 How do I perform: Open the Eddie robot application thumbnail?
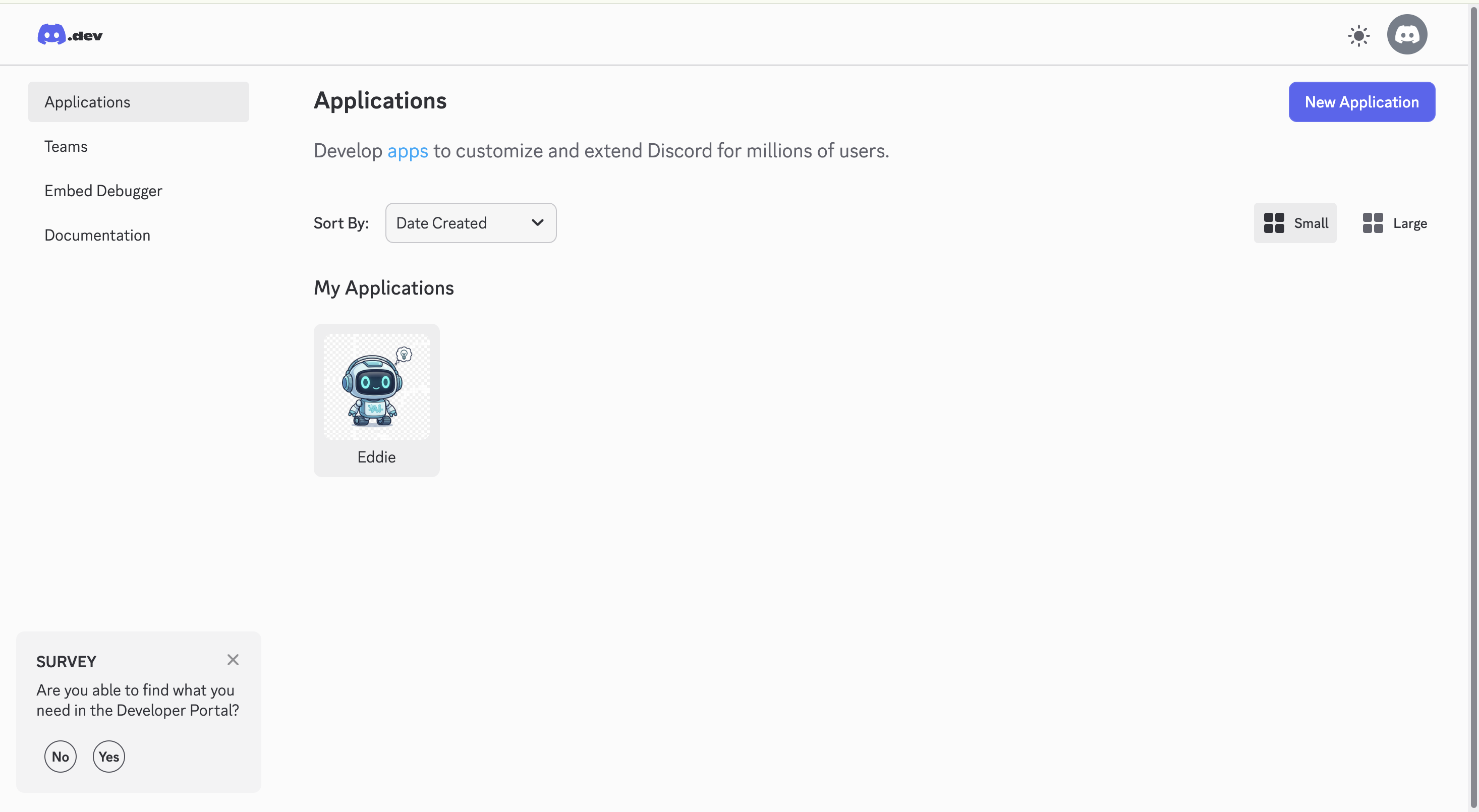point(376,387)
